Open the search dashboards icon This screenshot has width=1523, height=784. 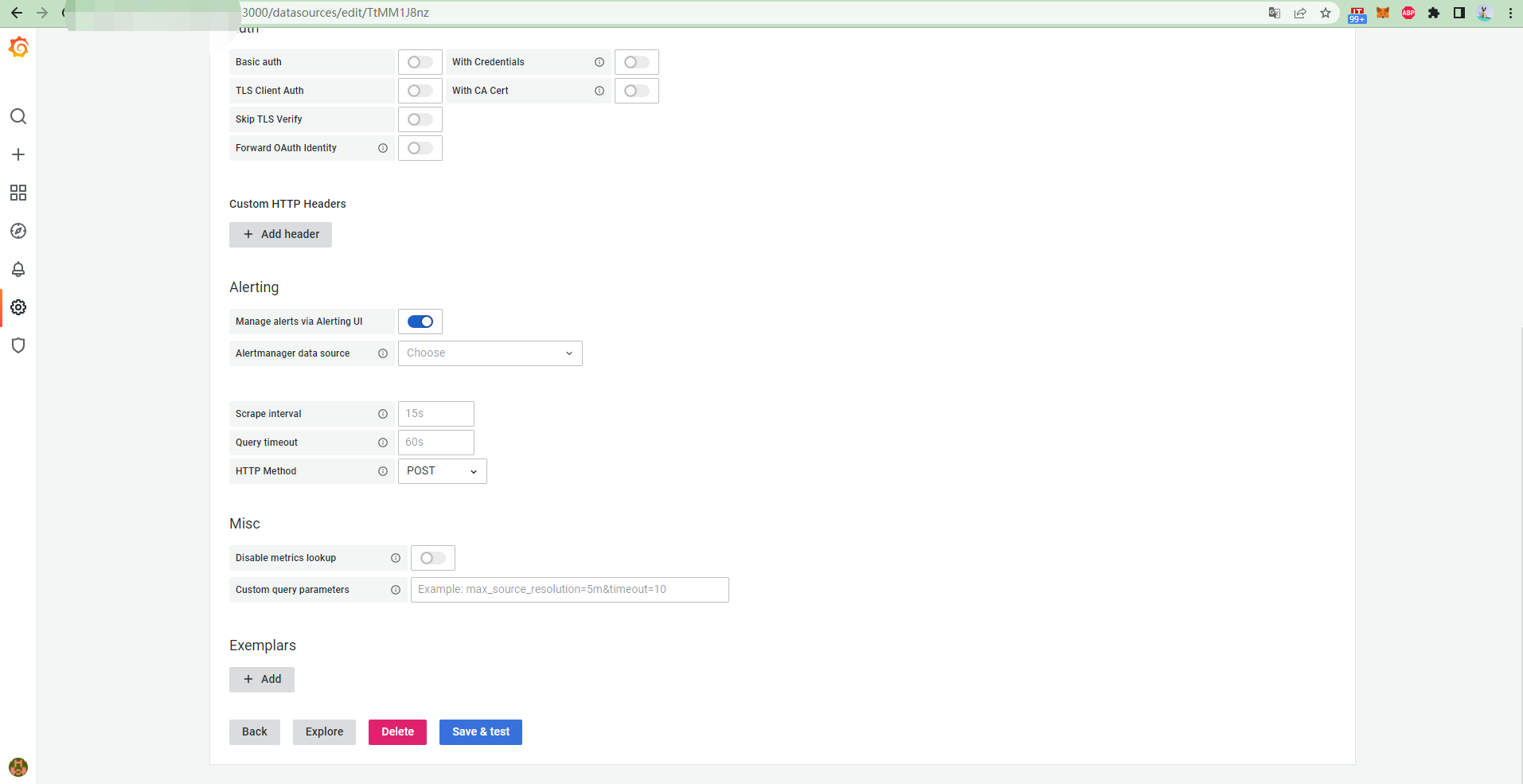click(x=18, y=116)
